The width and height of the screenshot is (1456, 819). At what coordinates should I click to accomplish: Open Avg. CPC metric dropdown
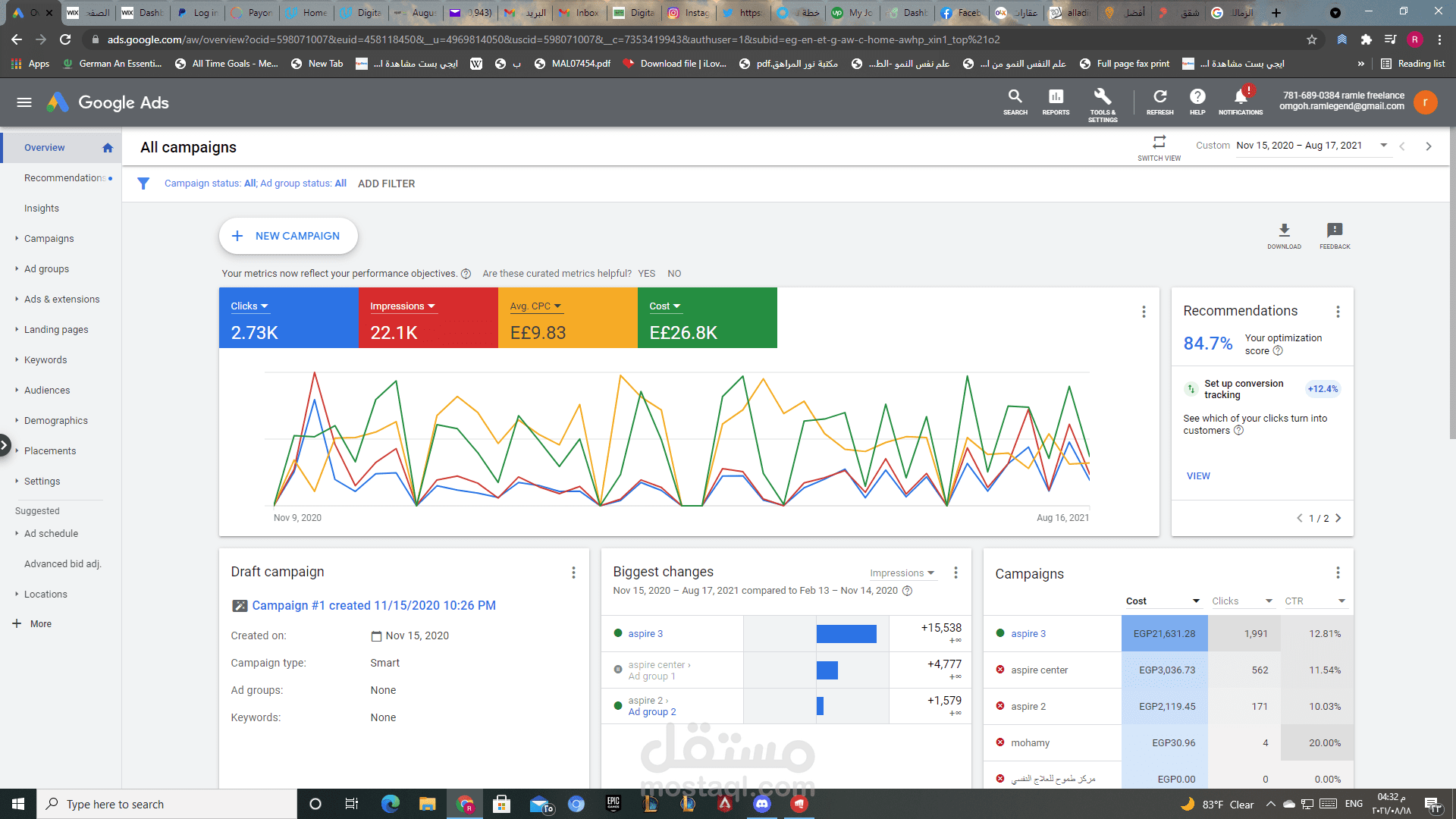tap(535, 306)
